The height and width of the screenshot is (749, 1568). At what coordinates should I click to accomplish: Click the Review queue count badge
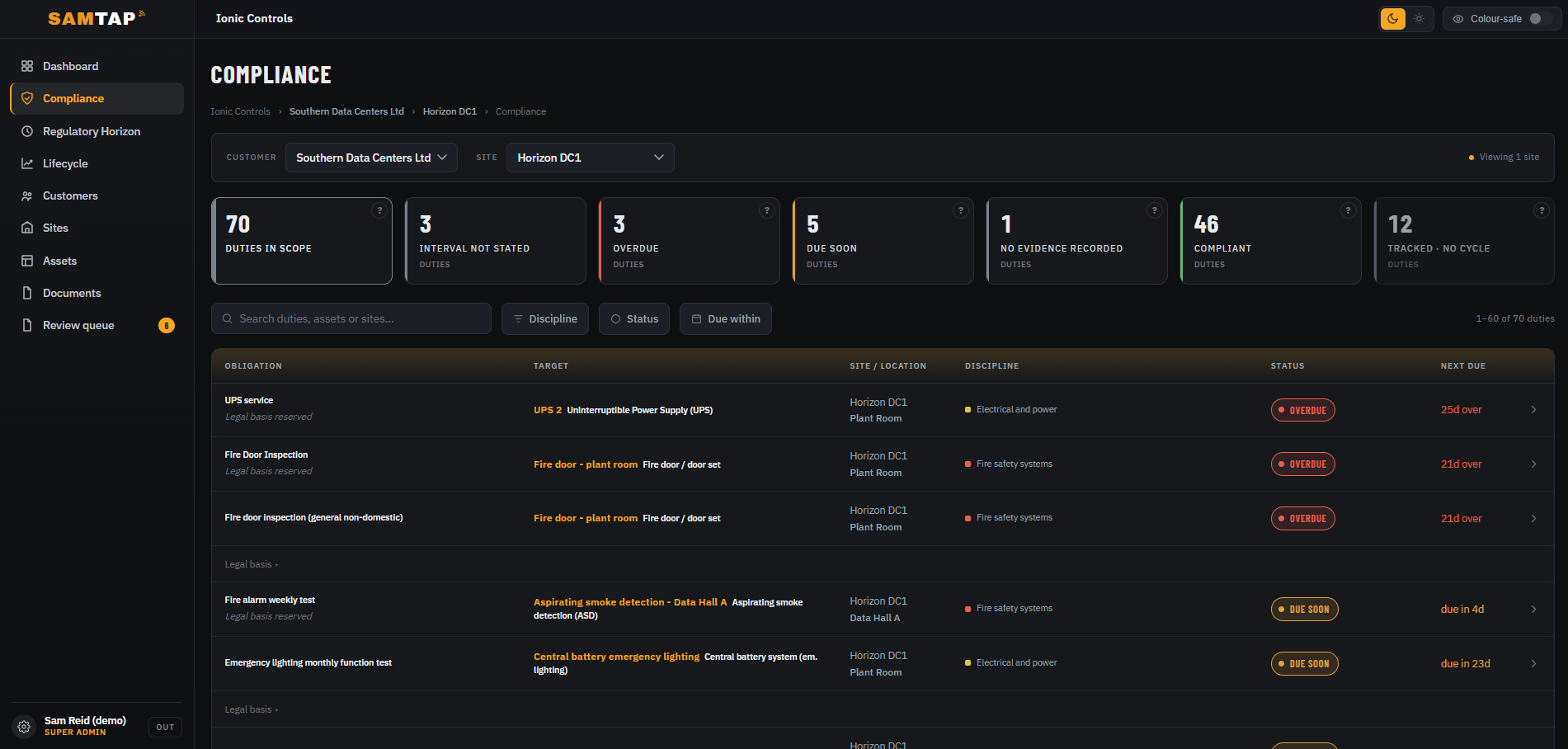click(167, 326)
